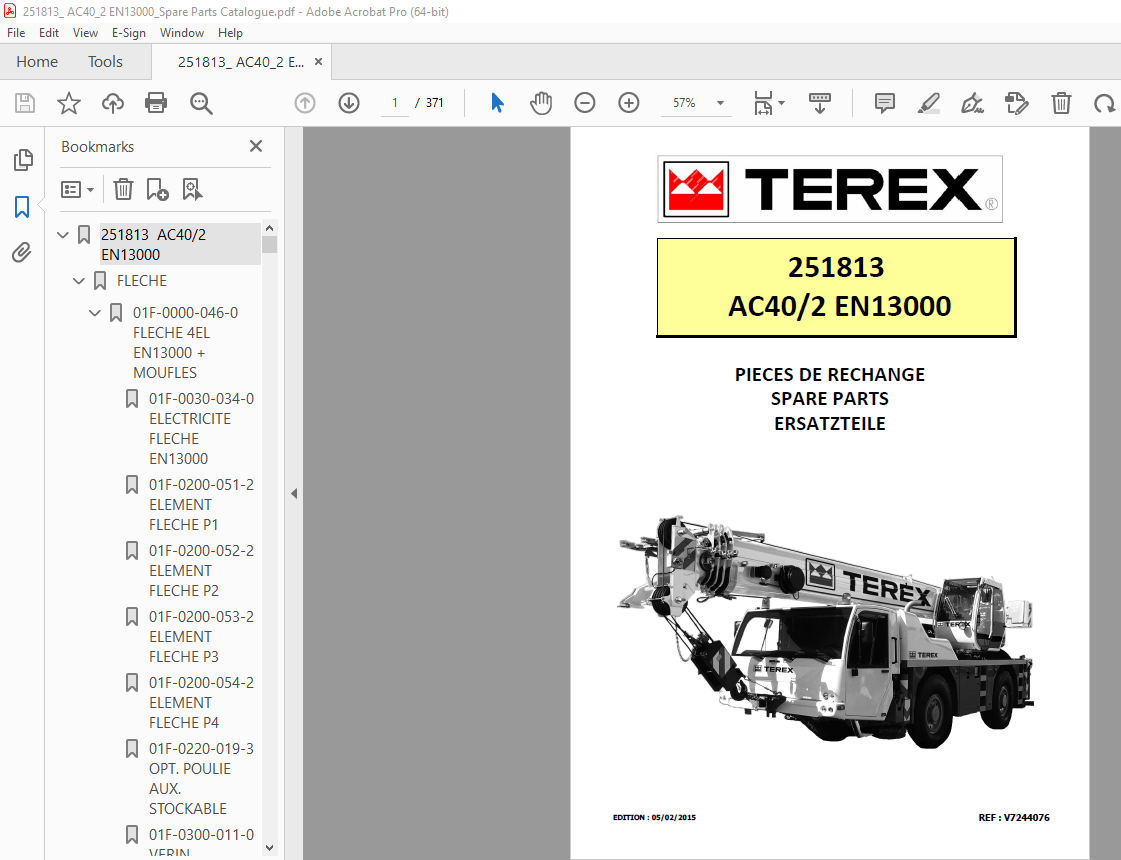Open the Sign document tool

pos(972,103)
